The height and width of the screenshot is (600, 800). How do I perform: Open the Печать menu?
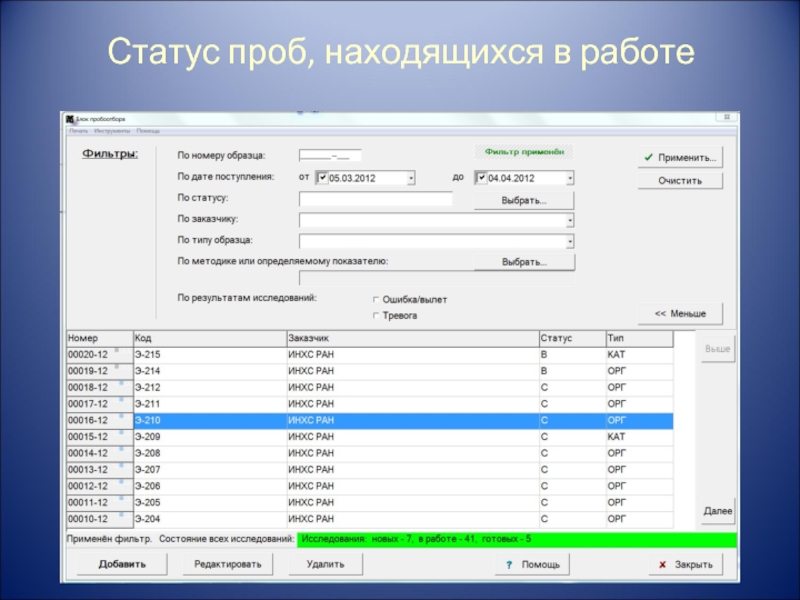[x=79, y=131]
